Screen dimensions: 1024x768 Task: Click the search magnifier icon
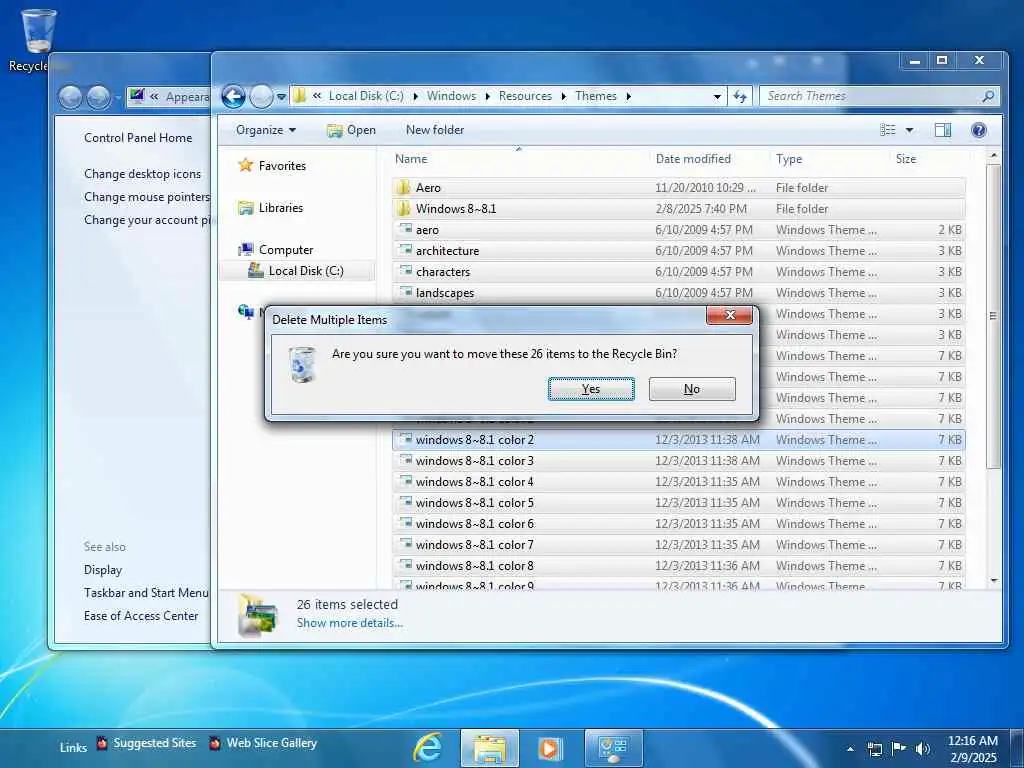pos(989,97)
